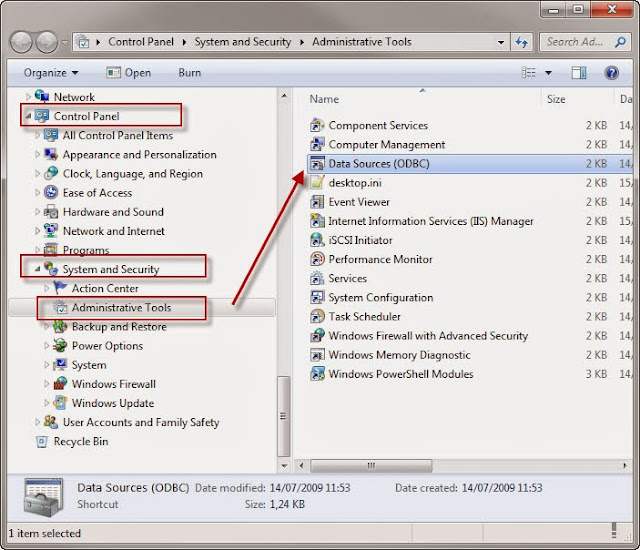Open the view options dropdown arrow

point(548,73)
